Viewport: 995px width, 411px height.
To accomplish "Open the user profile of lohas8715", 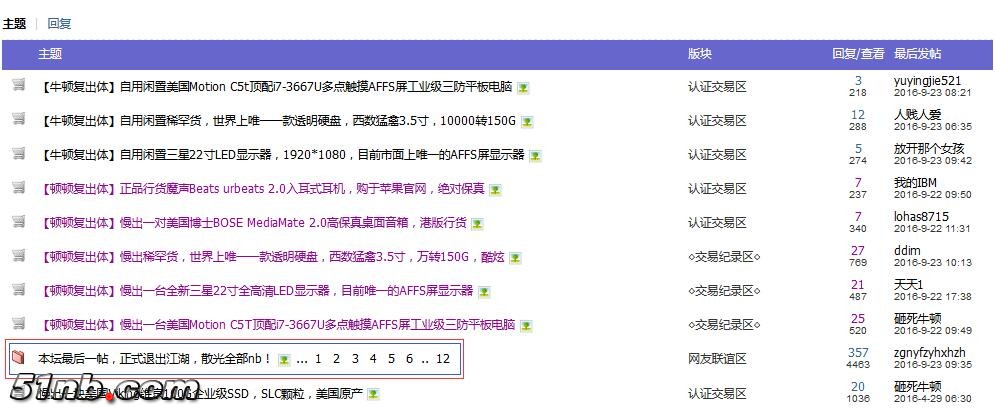I will pyautogui.click(x=921, y=216).
